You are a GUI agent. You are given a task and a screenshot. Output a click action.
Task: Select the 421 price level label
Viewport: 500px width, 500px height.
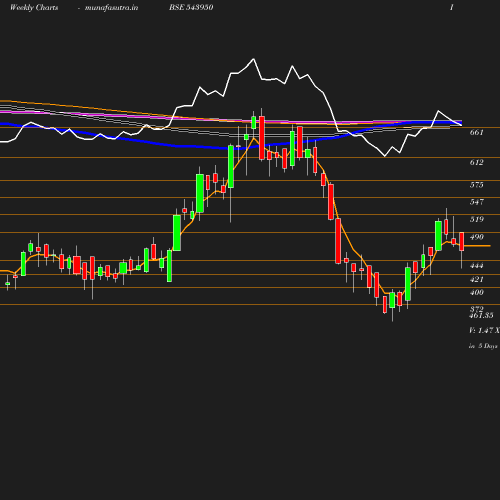[x=476, y=279]
